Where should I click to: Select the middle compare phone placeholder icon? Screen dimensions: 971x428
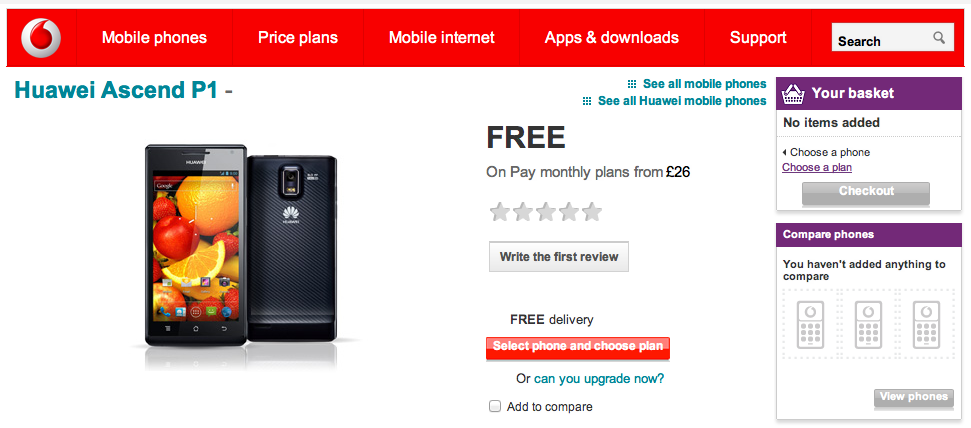pyautogui.click(x=868, y=324)
